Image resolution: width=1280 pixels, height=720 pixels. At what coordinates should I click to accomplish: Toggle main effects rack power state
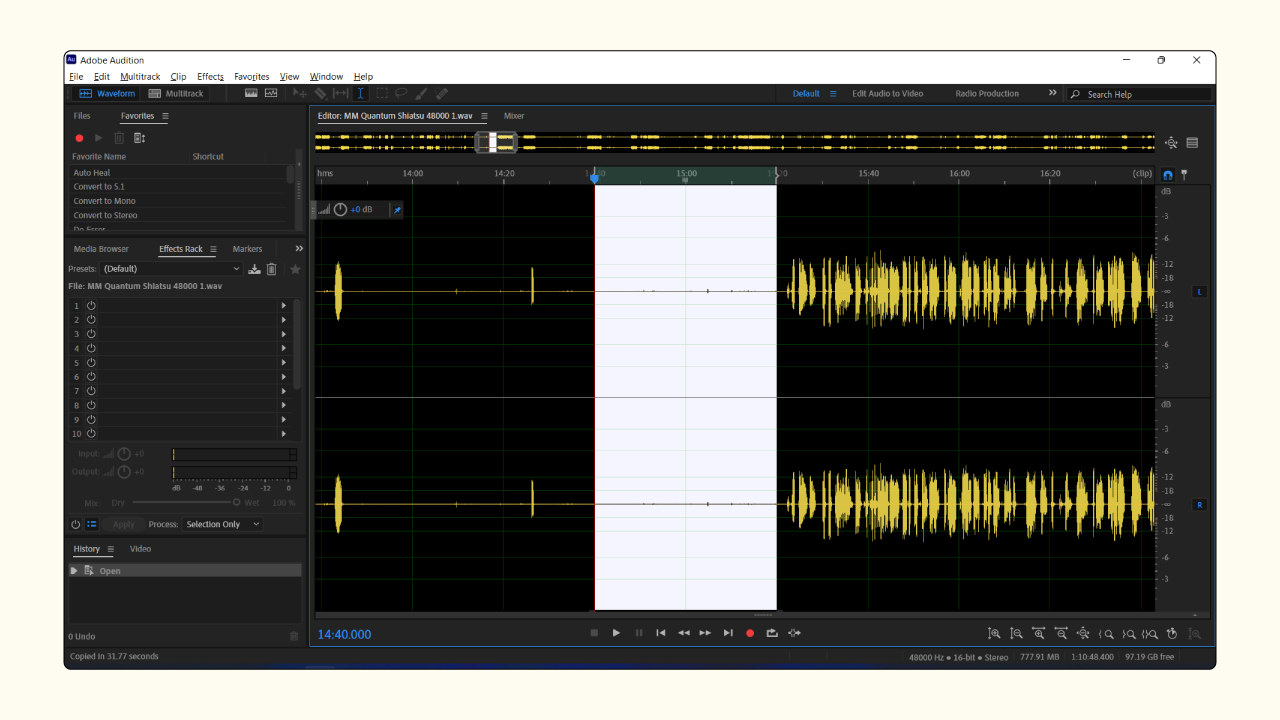point(75,524)
